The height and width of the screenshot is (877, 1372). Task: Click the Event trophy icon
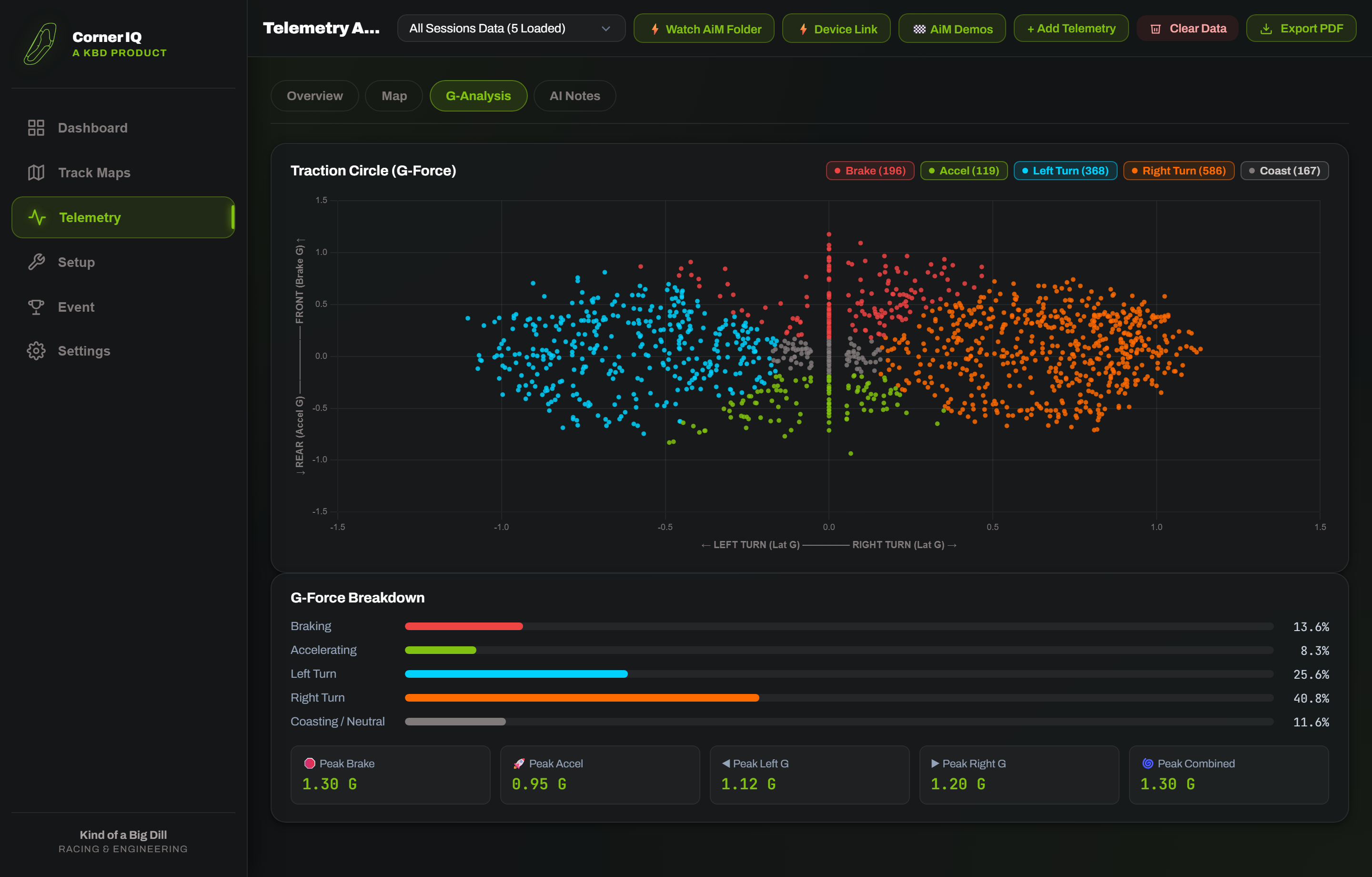point(36,307)
